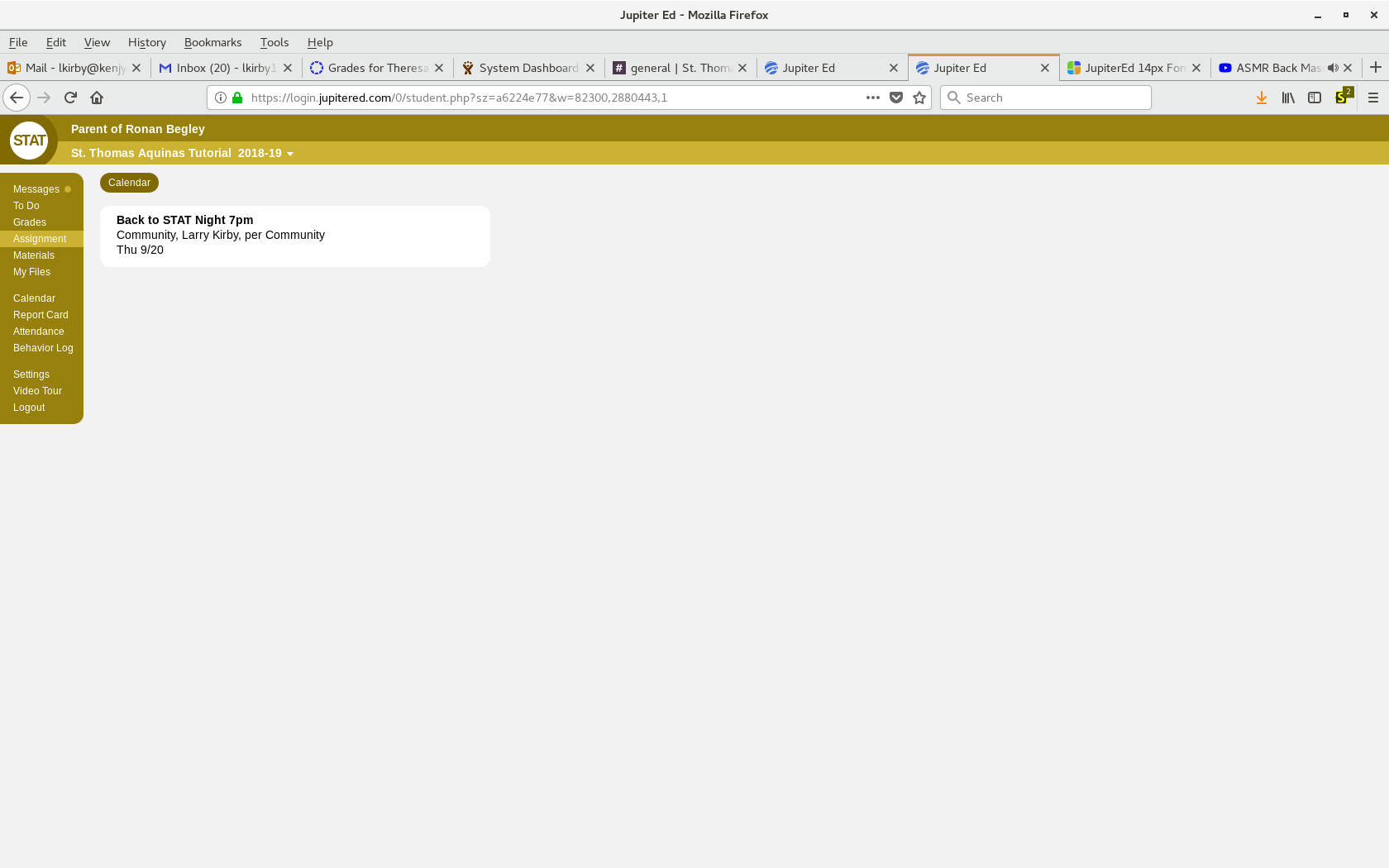Close the ASMR Back Massage tab

[x=1348, y=68]
